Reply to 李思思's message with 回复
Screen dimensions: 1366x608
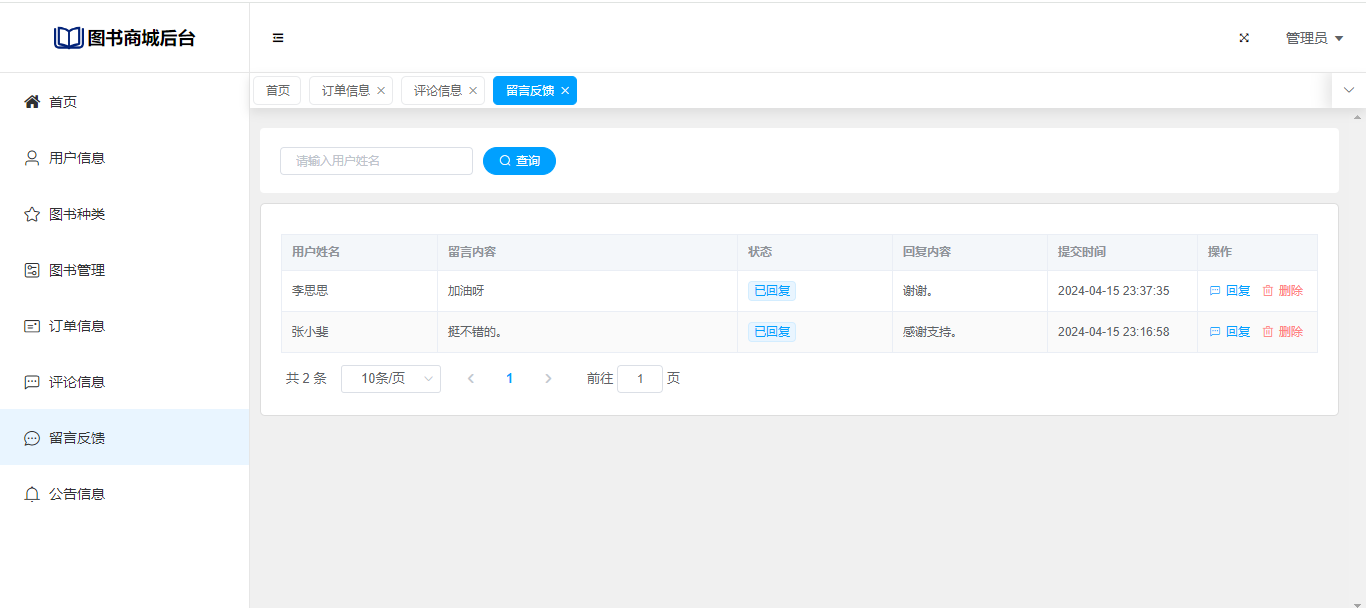click(x=1230, y=291)
